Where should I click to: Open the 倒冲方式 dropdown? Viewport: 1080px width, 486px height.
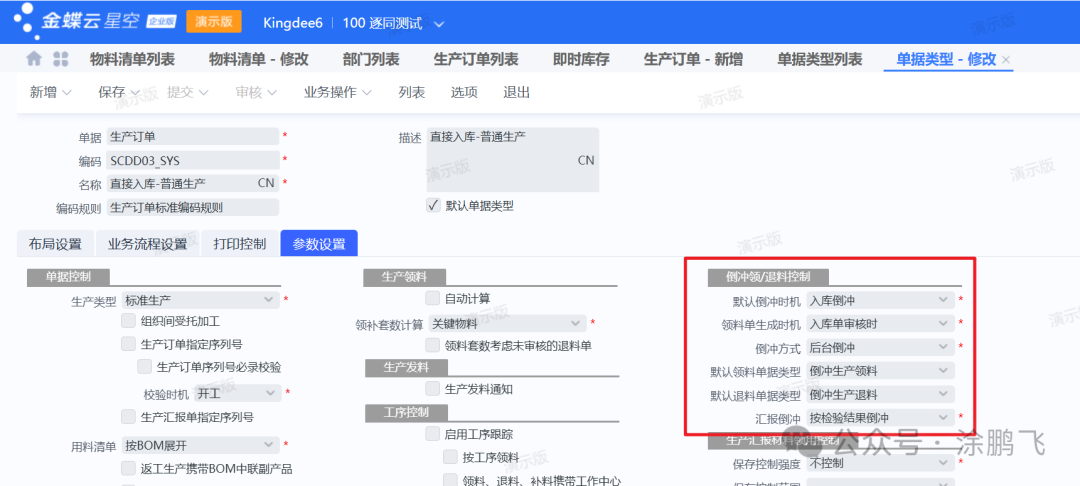943,347
